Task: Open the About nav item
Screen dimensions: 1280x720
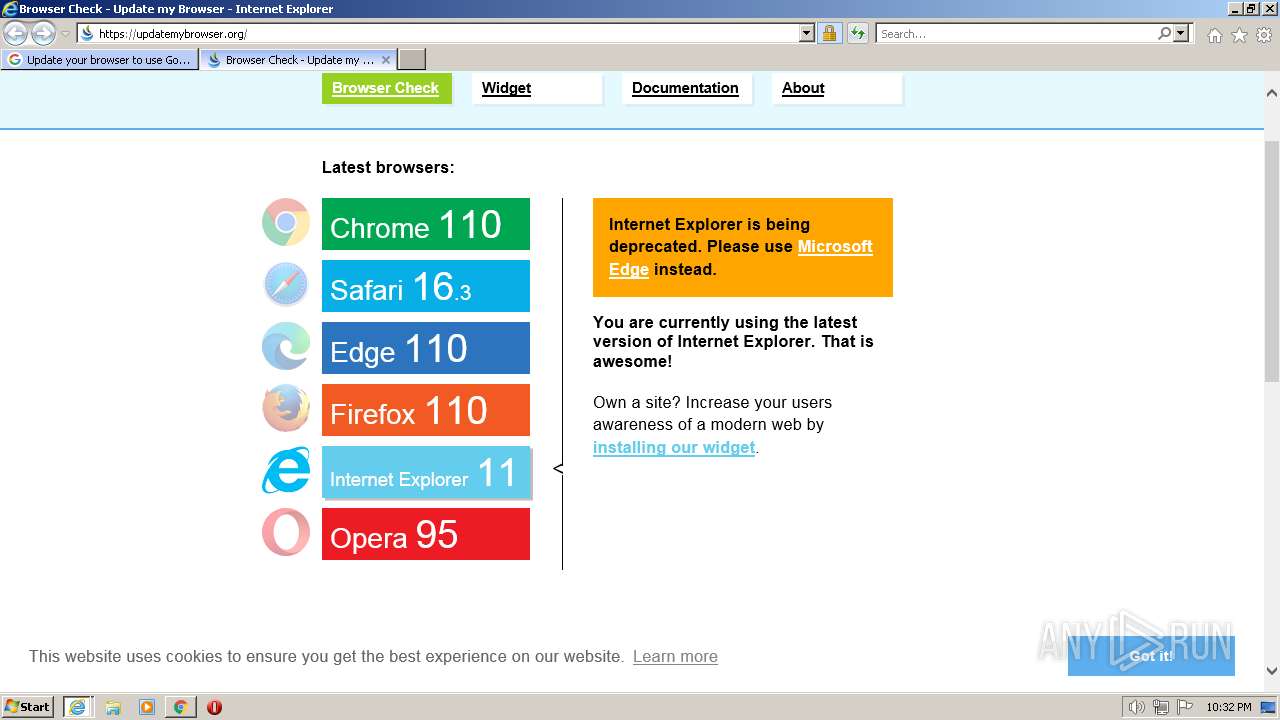Action: tap(836, 88)
